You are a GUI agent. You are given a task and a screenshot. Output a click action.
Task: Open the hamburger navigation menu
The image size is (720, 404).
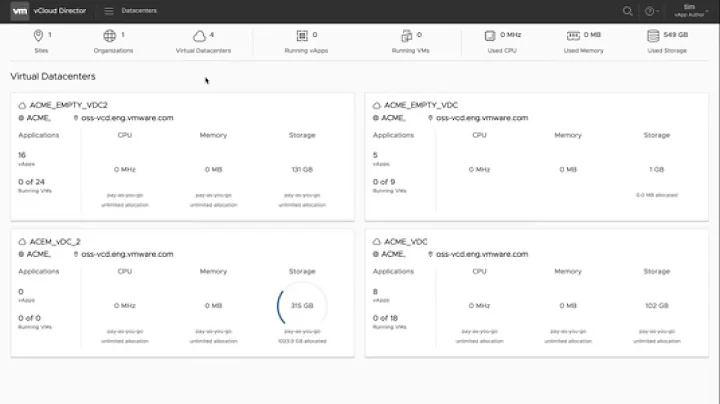click(109, 11)
